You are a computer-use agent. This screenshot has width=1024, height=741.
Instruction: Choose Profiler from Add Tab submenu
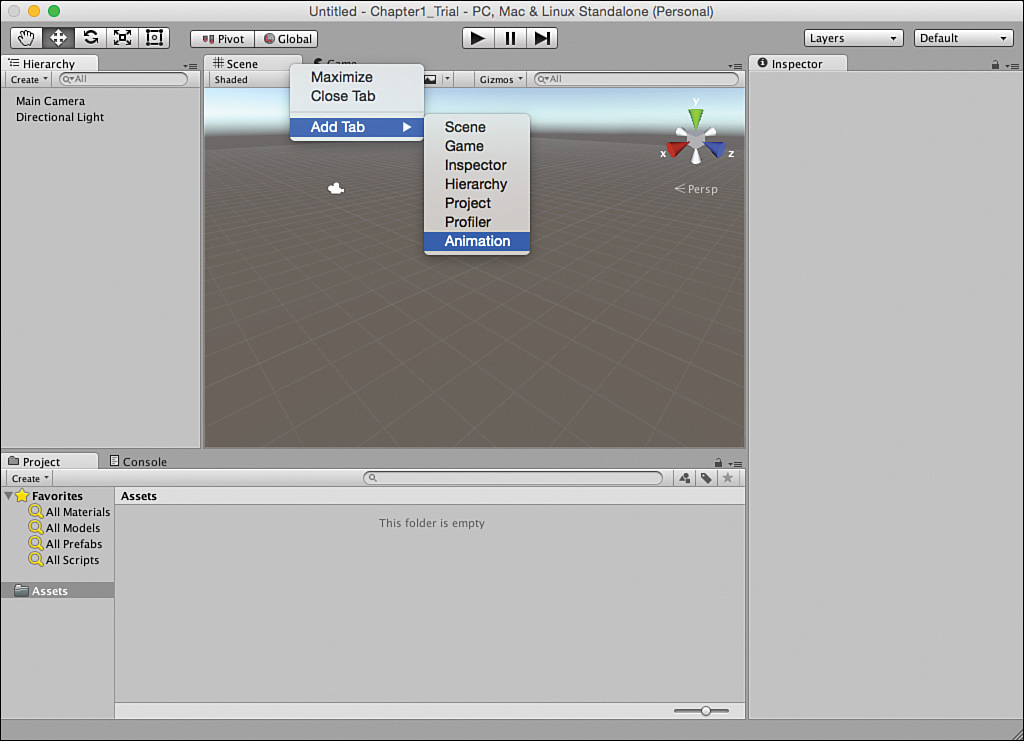(477, 222)
